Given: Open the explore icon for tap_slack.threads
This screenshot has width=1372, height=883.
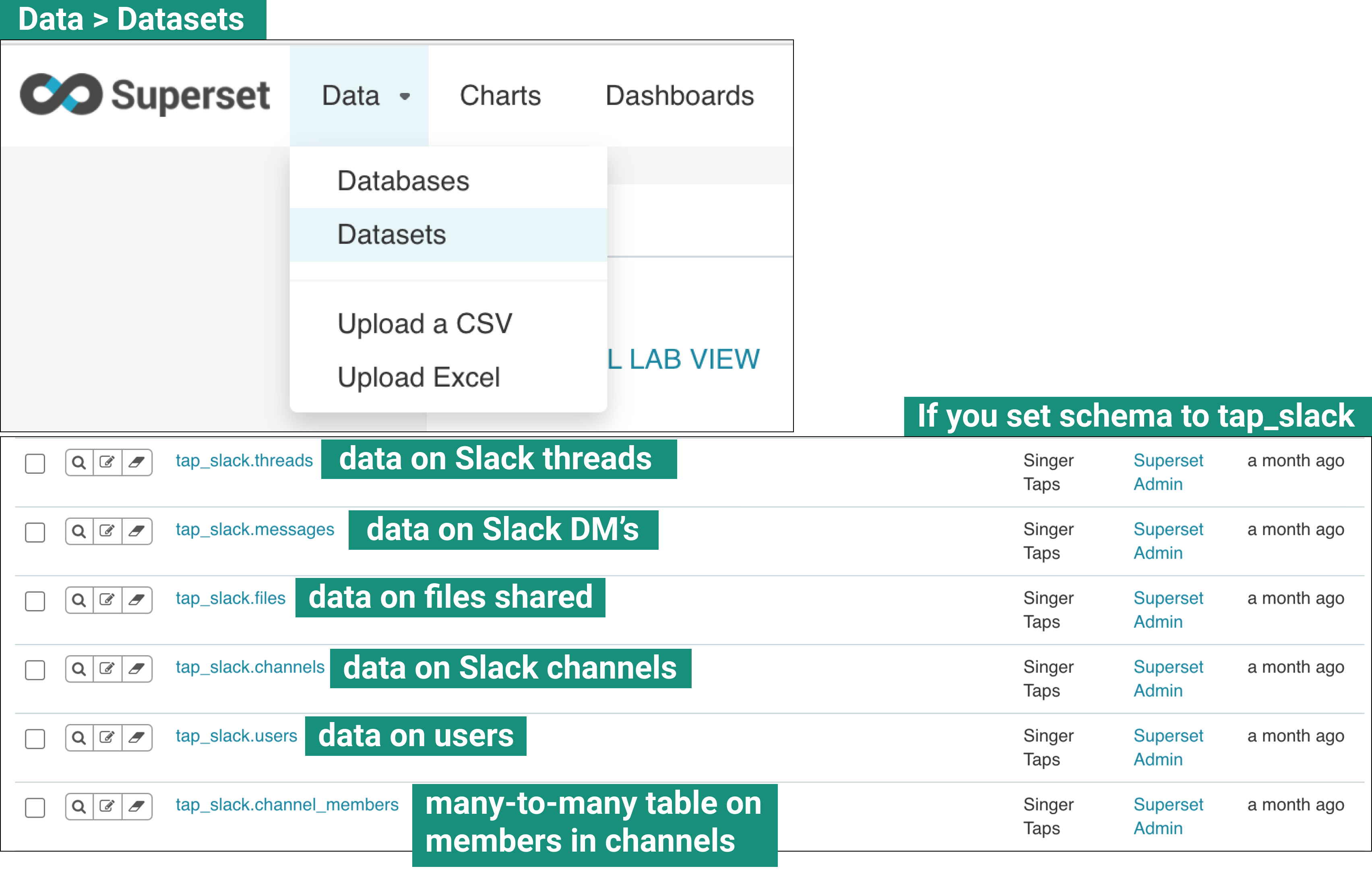Looking at the screenshot, I should (79, 462).
